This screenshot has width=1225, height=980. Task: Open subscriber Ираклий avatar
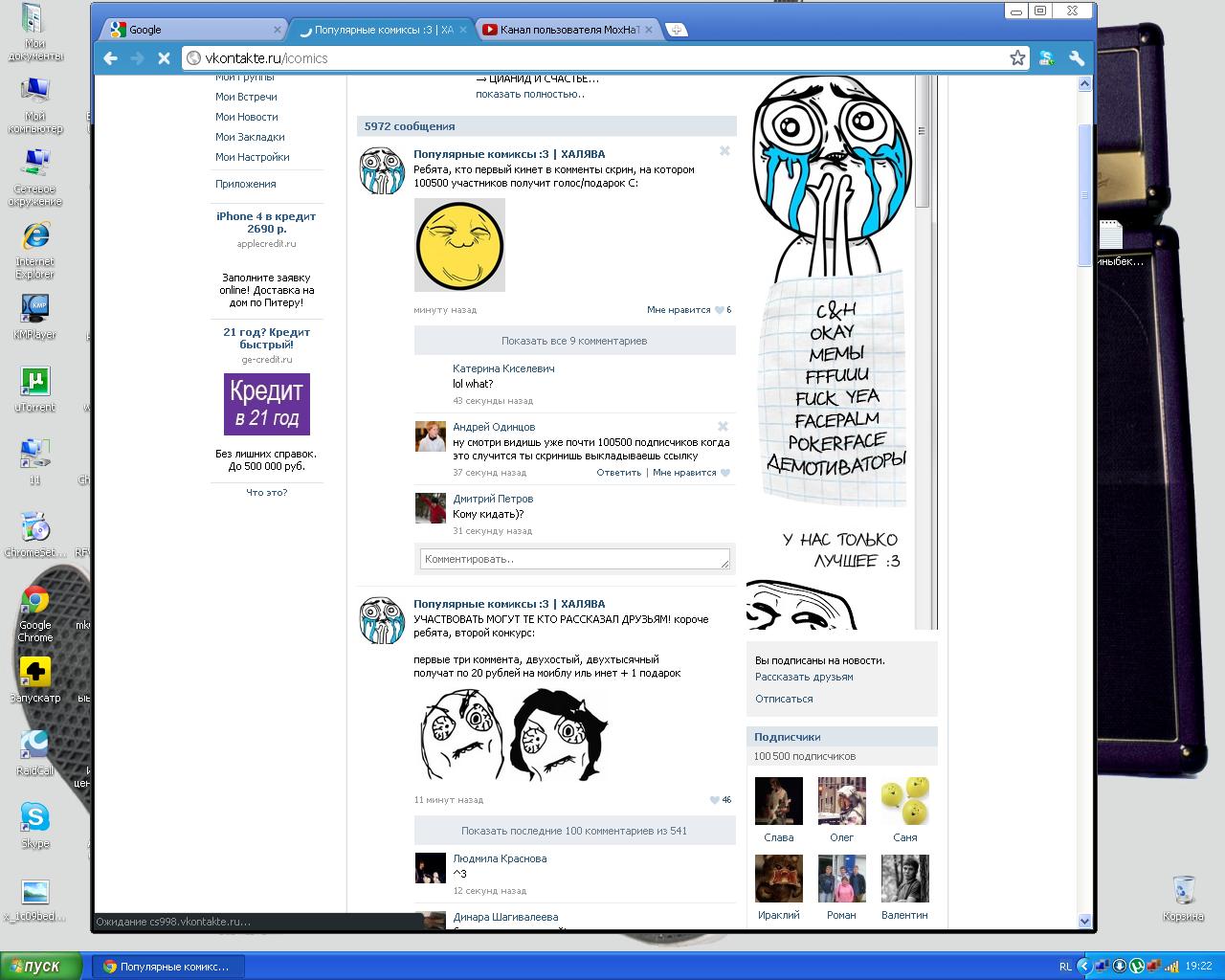tap(779, 879)
